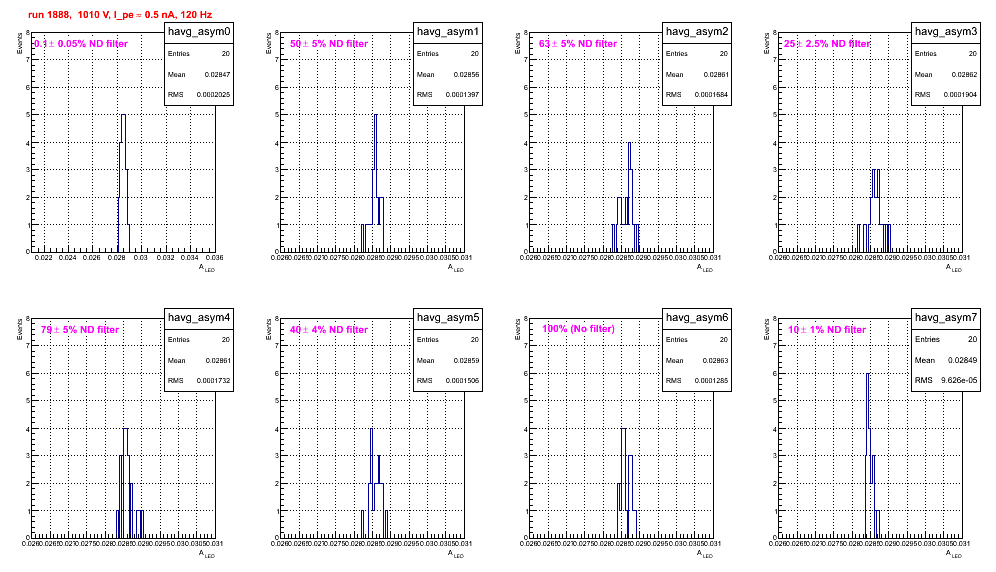Image resolution: width=996 pixels, height=572 pixels.
Task: Select the havg_asym2 stats box title
Action: 697,32
